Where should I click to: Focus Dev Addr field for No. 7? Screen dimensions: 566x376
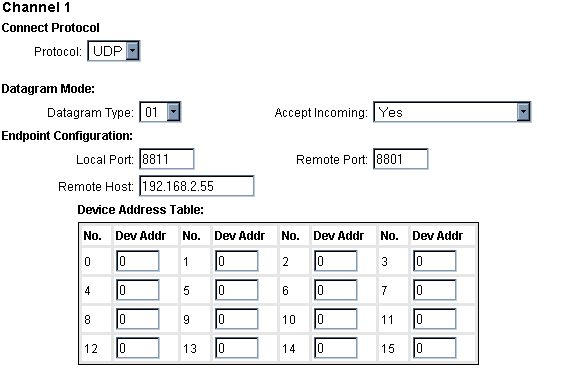(435, 290)
